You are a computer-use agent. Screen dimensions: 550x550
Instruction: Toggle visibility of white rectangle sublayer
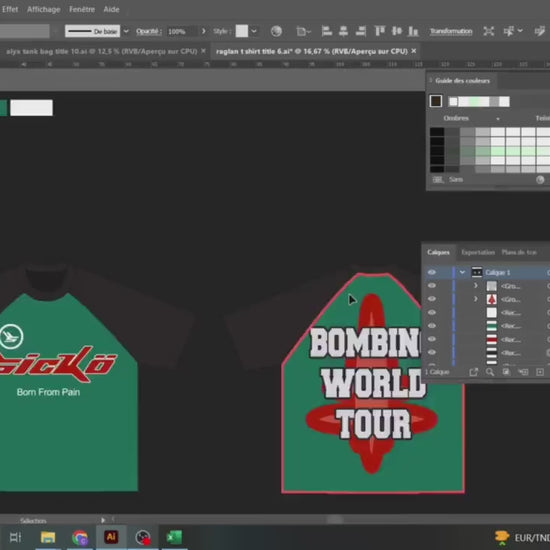coord(432,313)
